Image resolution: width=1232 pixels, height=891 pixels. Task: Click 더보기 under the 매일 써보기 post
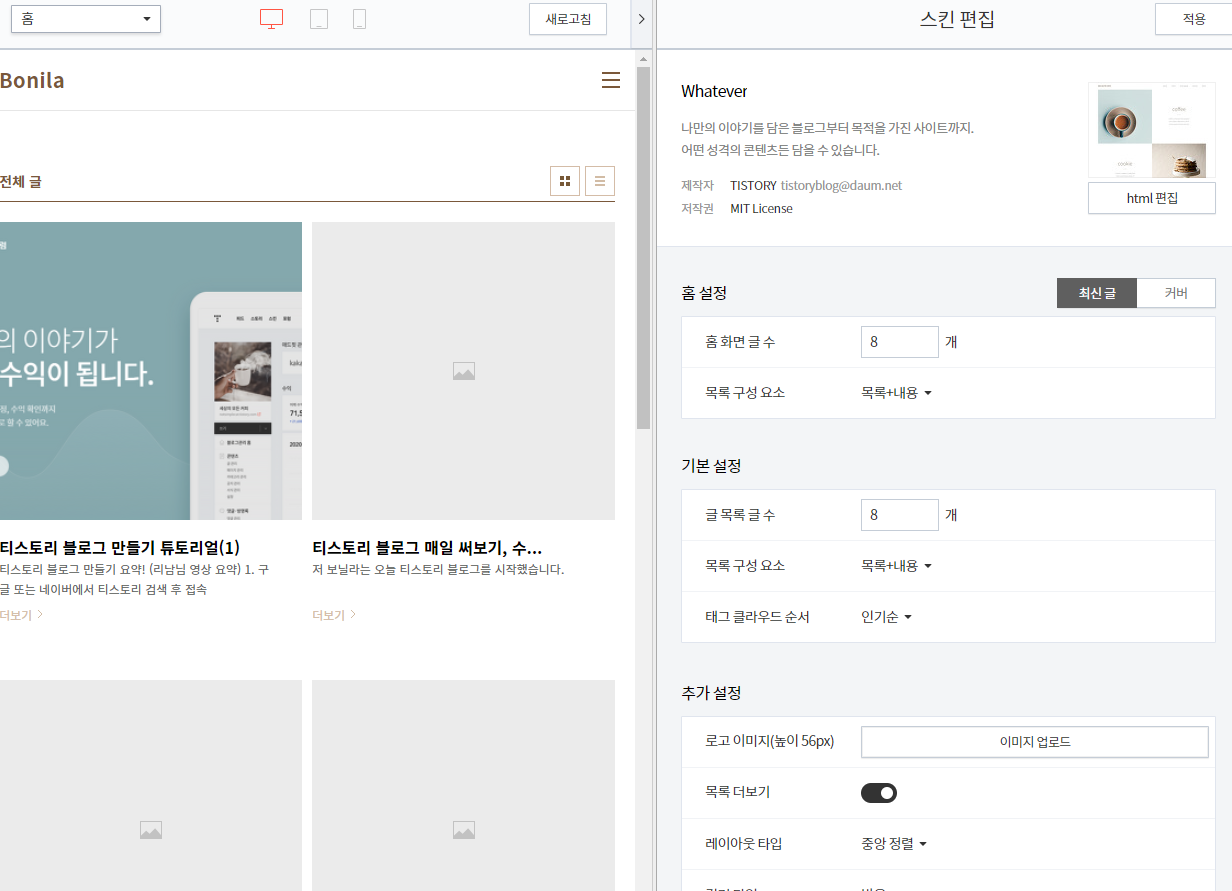click(x=334, y=615)
